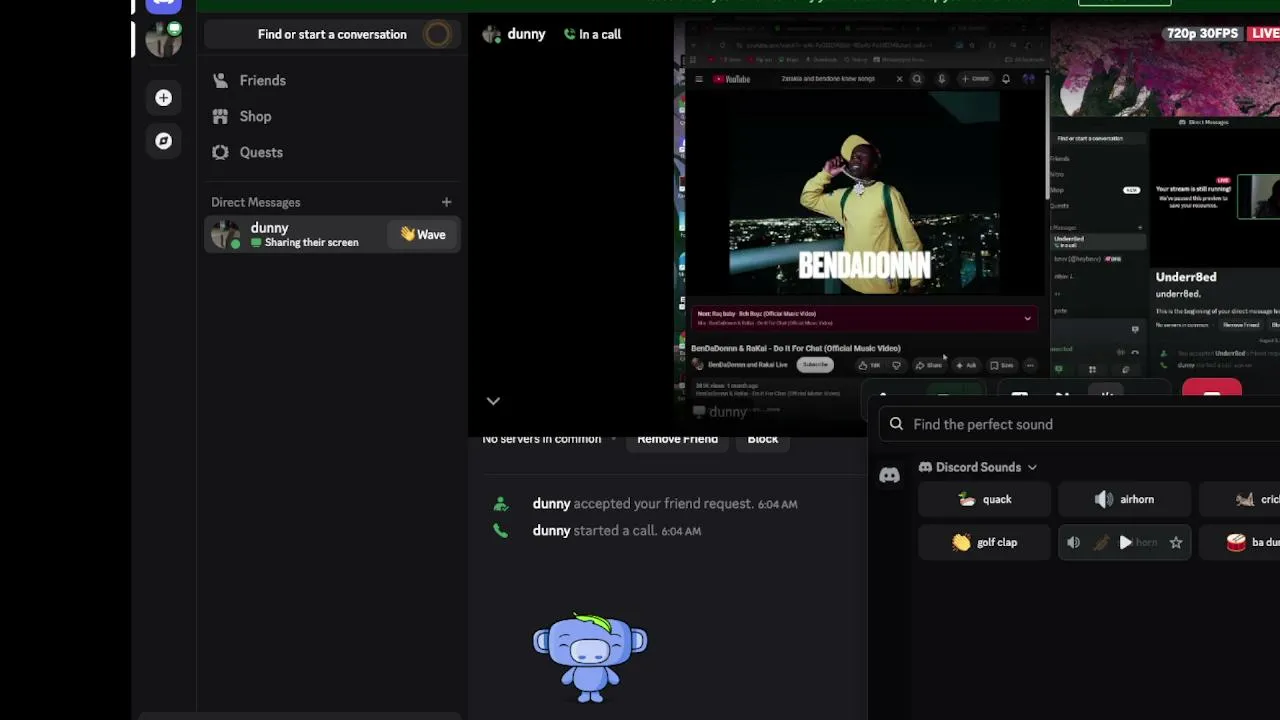Click the dunny started a call message

tap(617, 531)
